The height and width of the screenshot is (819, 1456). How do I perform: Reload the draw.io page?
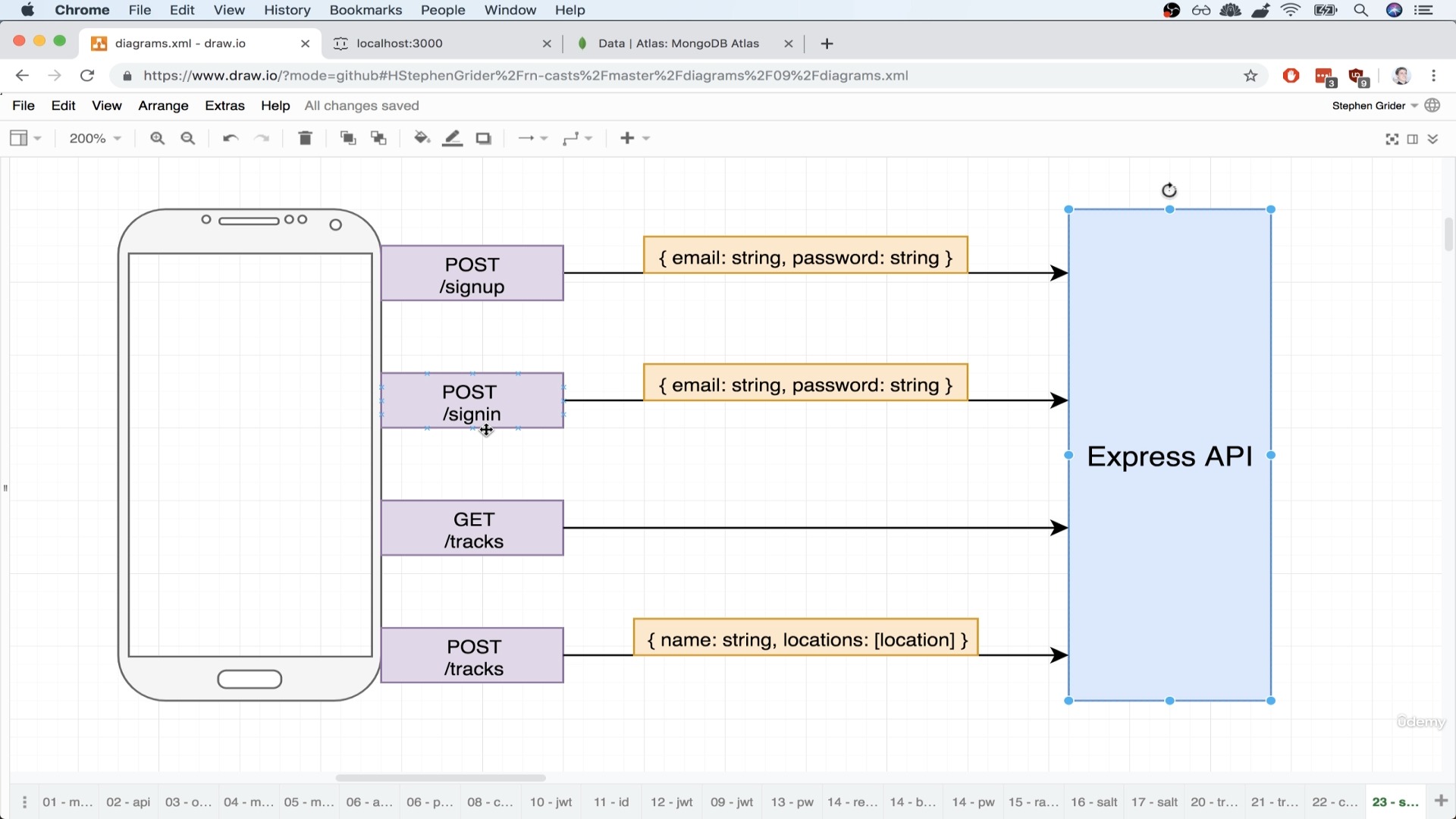pos(87,76)
